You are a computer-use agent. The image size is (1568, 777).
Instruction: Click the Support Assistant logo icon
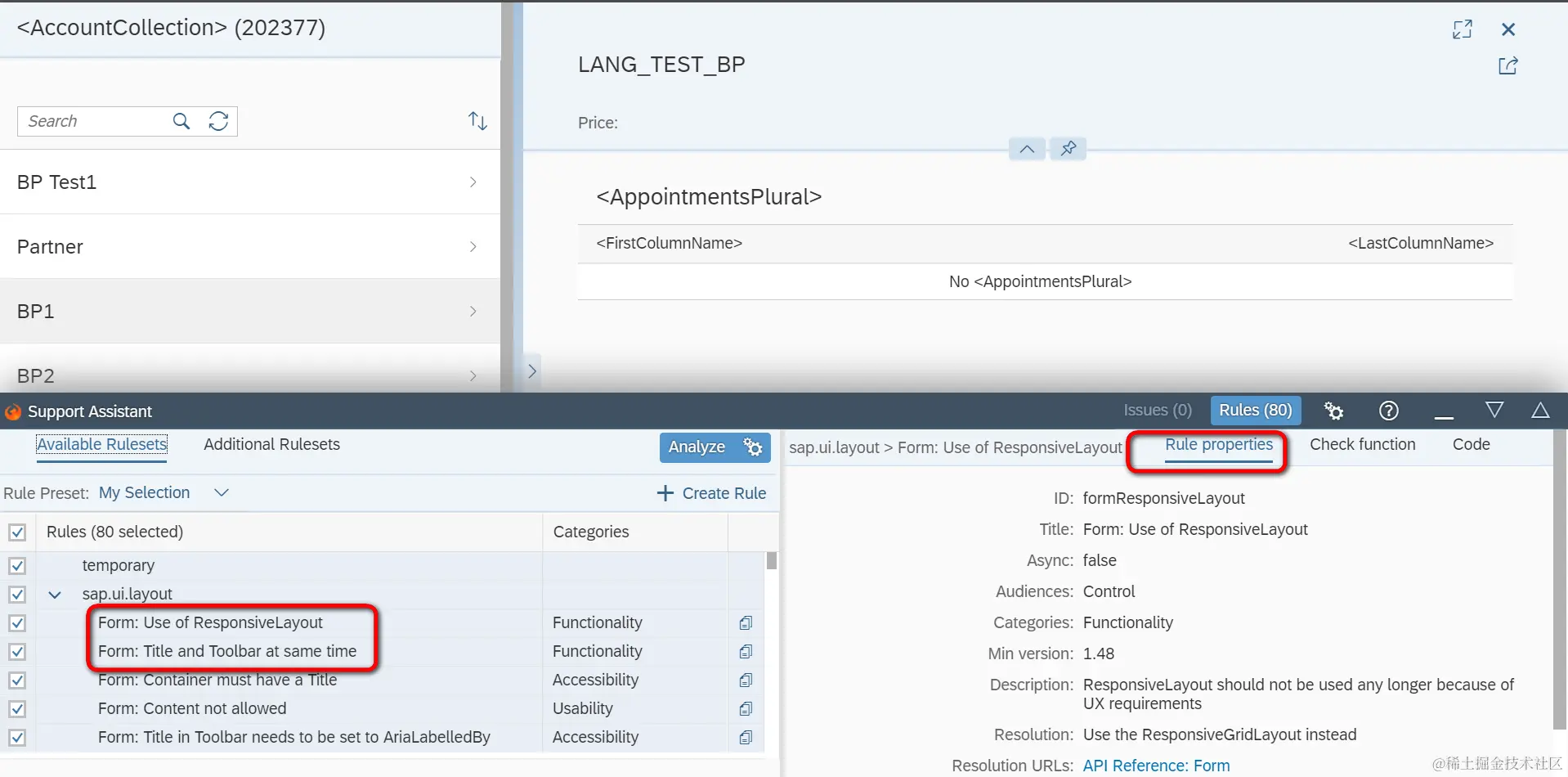(13, 411)
